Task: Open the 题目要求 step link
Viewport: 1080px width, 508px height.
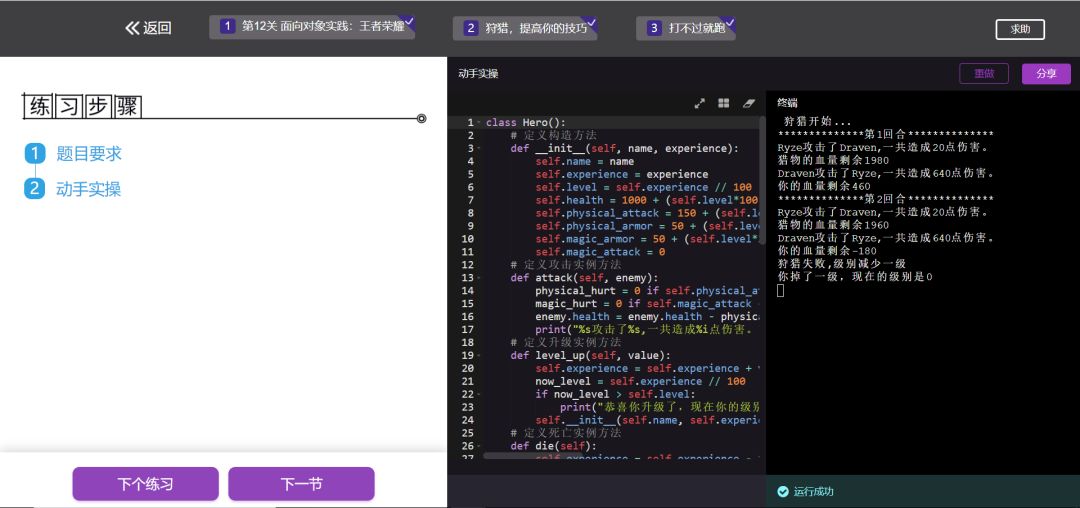Action: coord(89,154)
